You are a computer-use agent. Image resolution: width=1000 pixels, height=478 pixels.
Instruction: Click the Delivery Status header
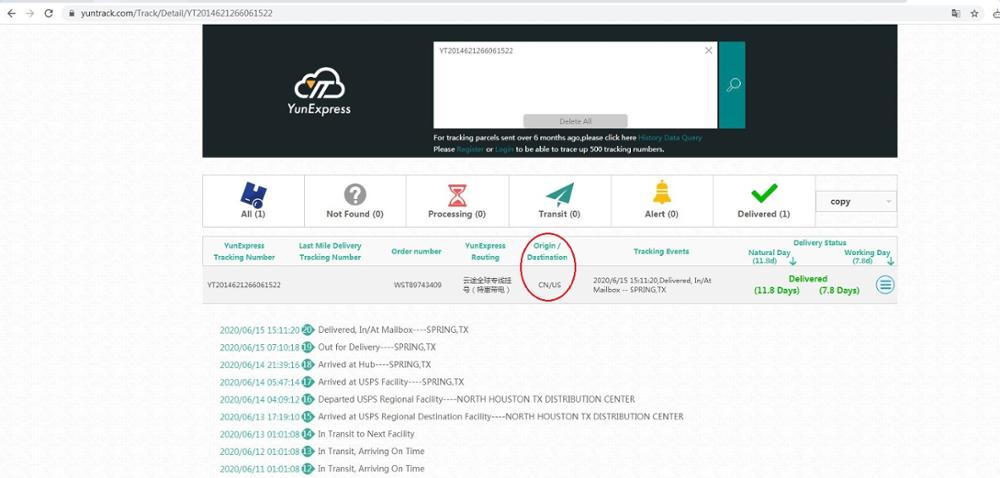[820, 243]
